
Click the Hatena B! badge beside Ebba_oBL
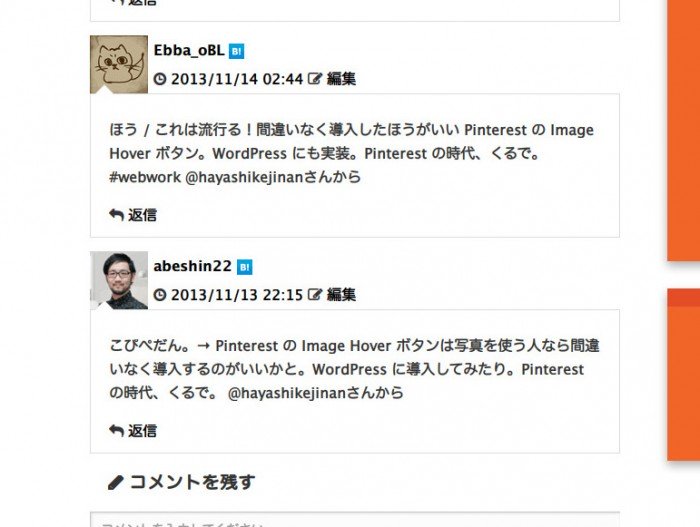click(x=236, y=51)
